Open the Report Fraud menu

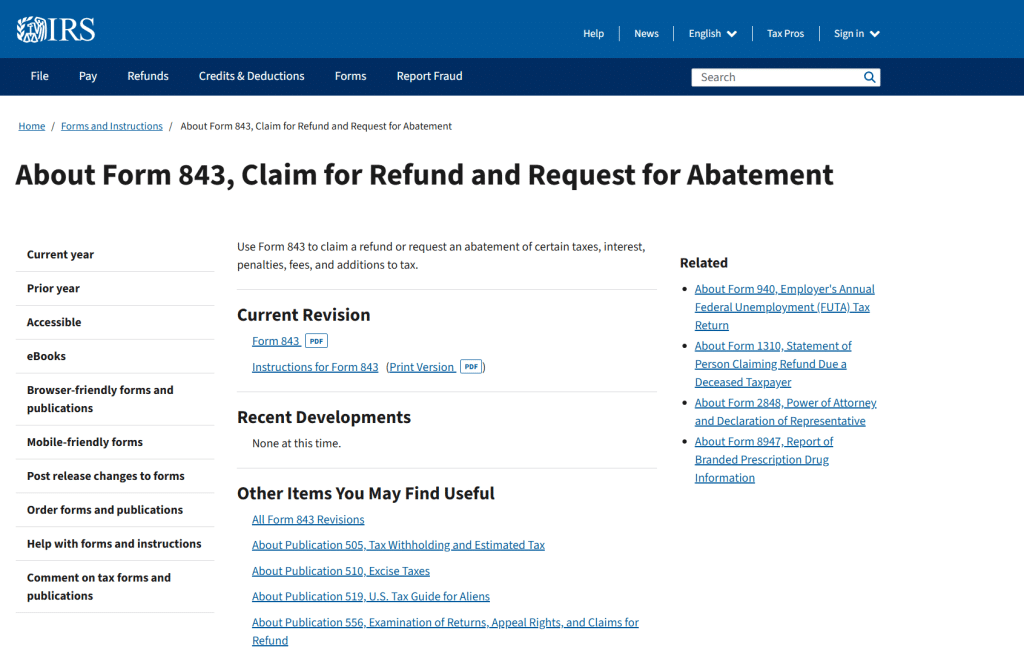[429, 76]
